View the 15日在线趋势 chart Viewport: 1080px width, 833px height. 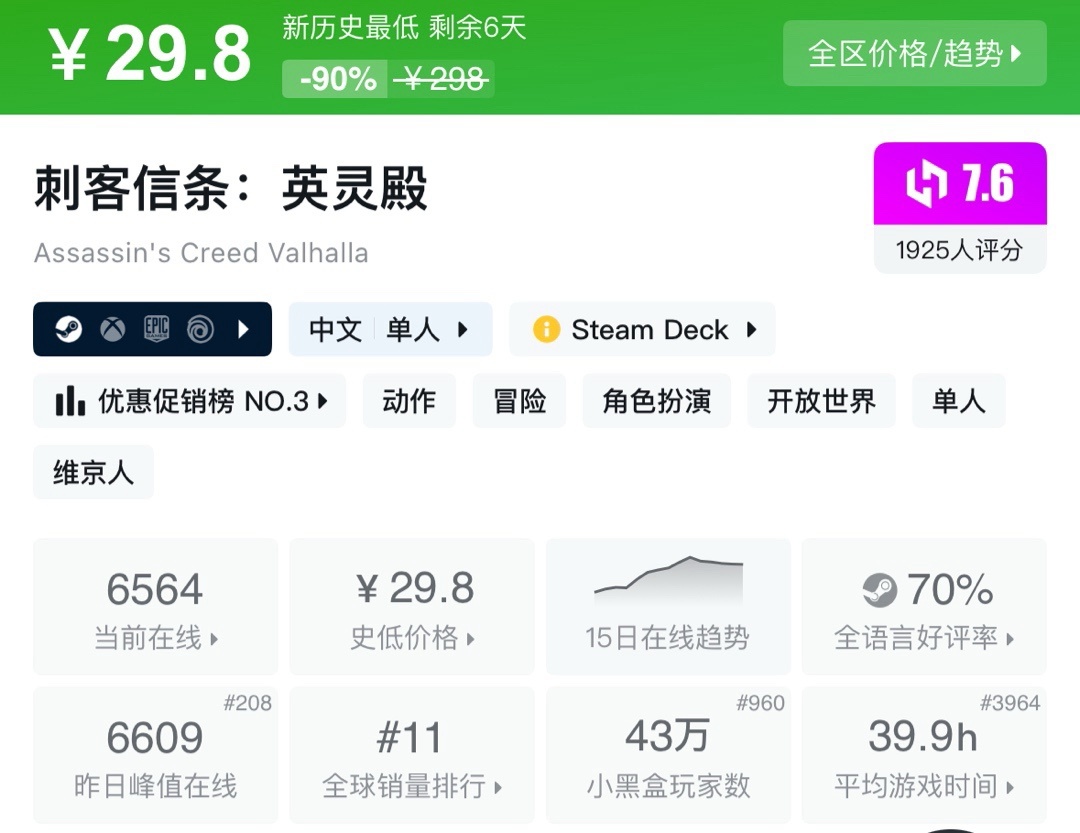[x=667, y=606]
